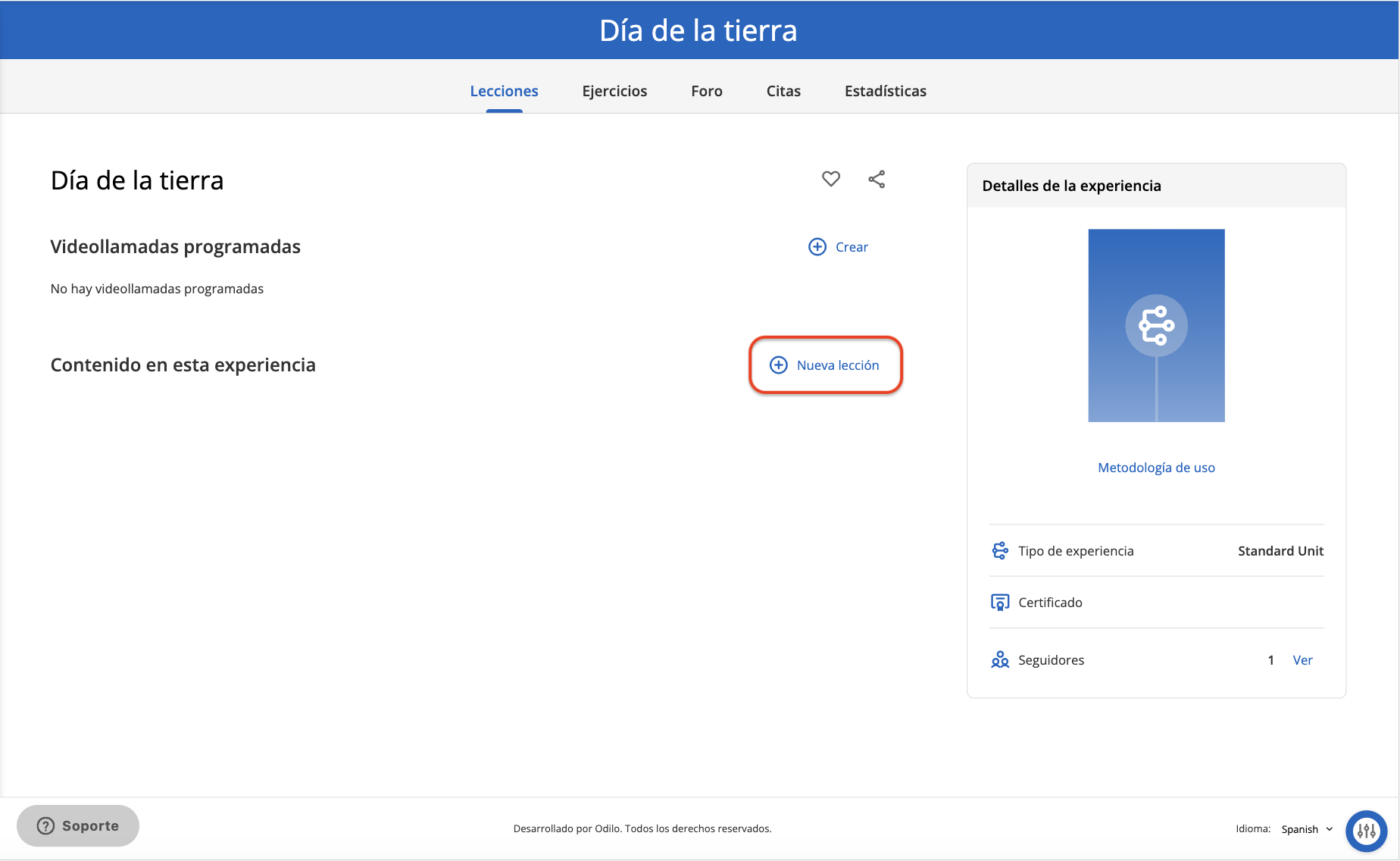Open the Ejercicios tab
The image size is (1400, 861).
point(614,91)
